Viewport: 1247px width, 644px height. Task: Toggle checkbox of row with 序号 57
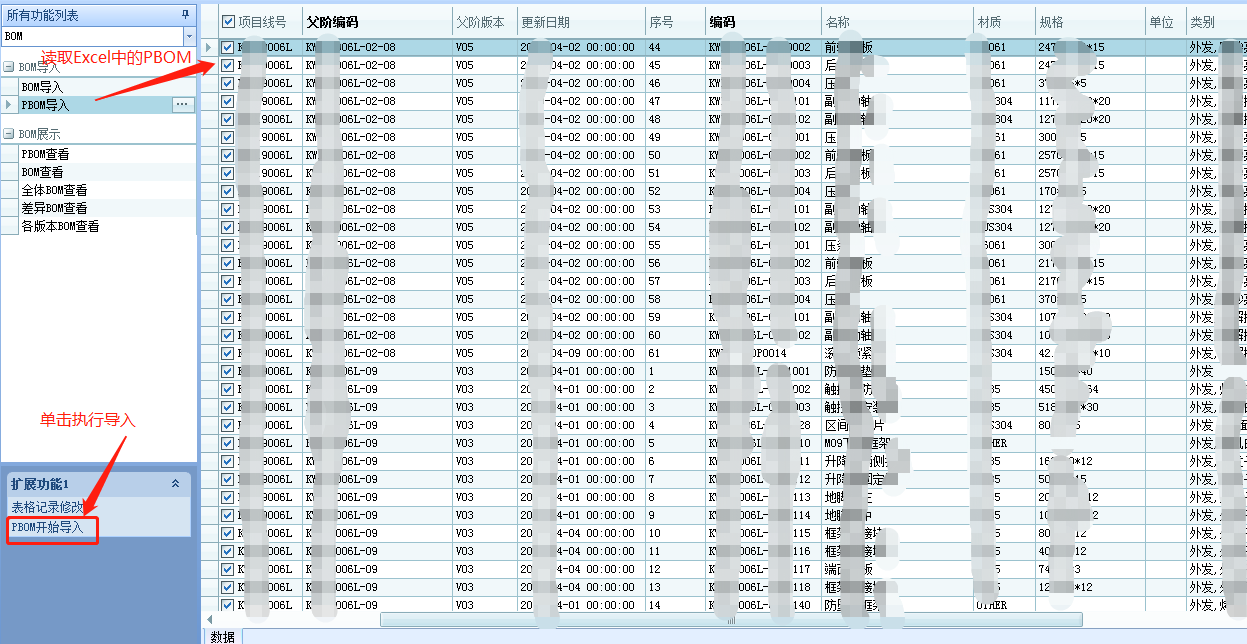[x=228, y=281]
